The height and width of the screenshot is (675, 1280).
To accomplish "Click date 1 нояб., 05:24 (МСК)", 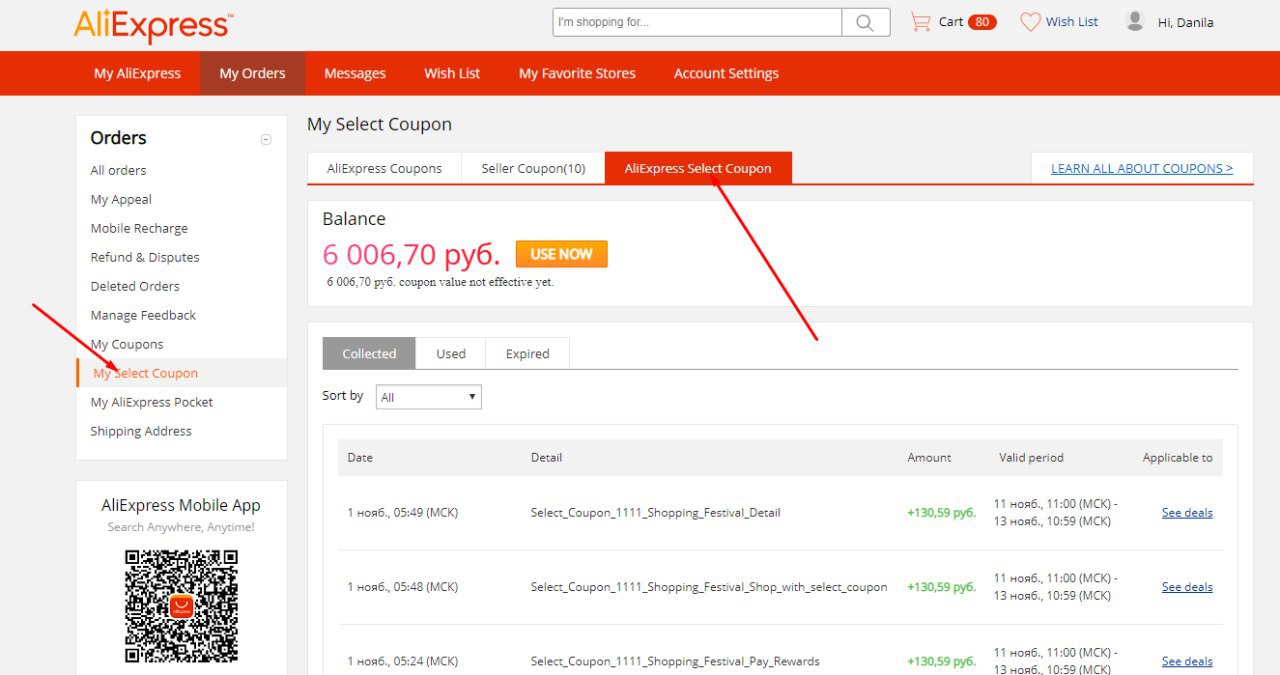I will (402, 661).
